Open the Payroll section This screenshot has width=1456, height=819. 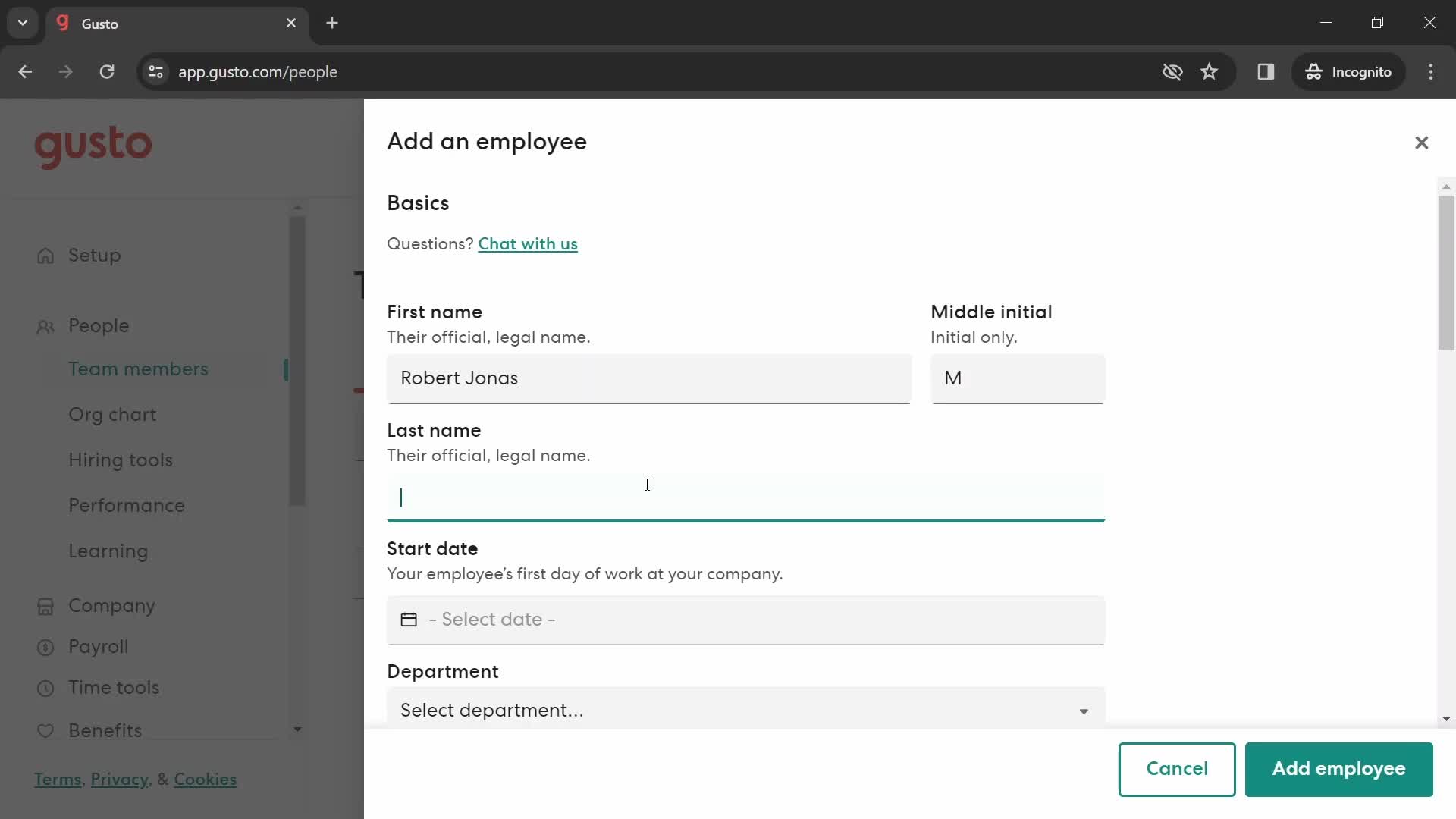pyautogui.click(x=97, y=647)
